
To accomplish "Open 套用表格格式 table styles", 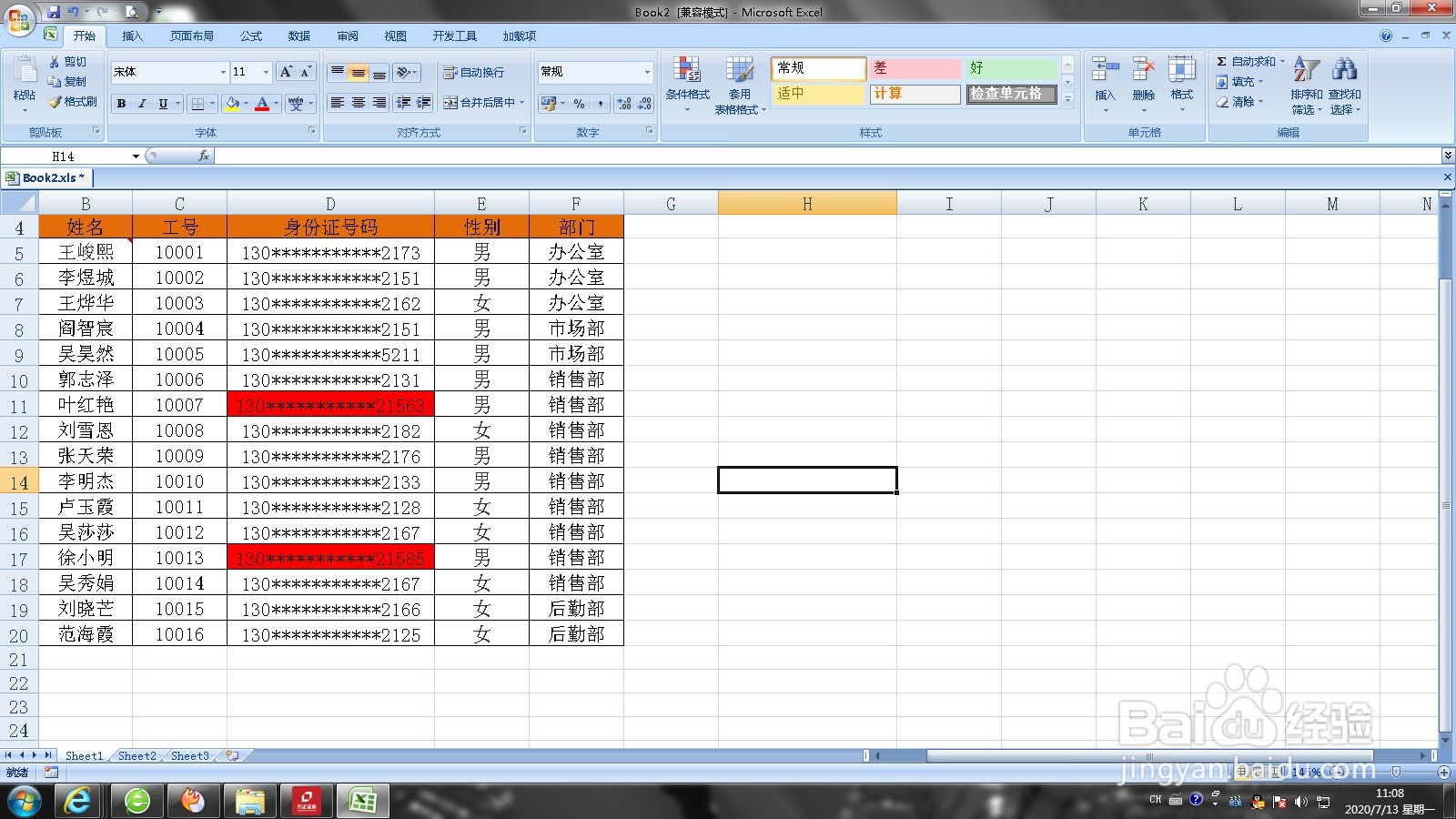I will coord(740,85).
